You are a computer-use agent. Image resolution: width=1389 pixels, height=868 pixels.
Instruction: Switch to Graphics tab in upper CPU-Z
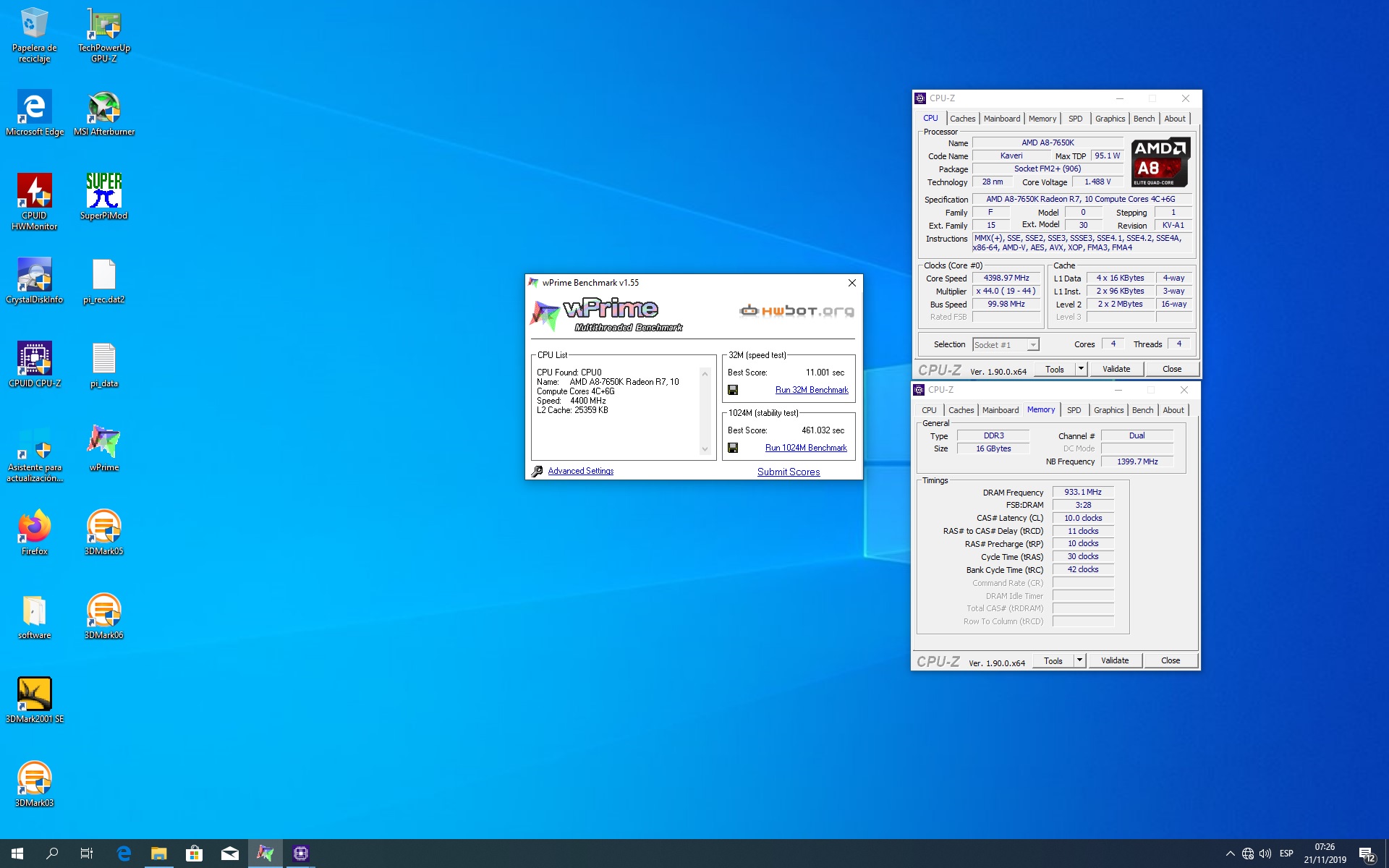point(1110,119)
